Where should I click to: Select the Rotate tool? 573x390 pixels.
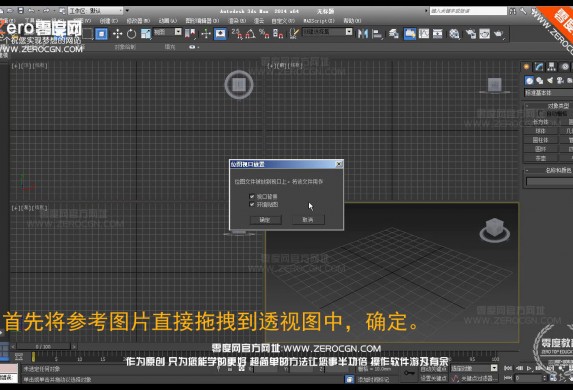131,34
